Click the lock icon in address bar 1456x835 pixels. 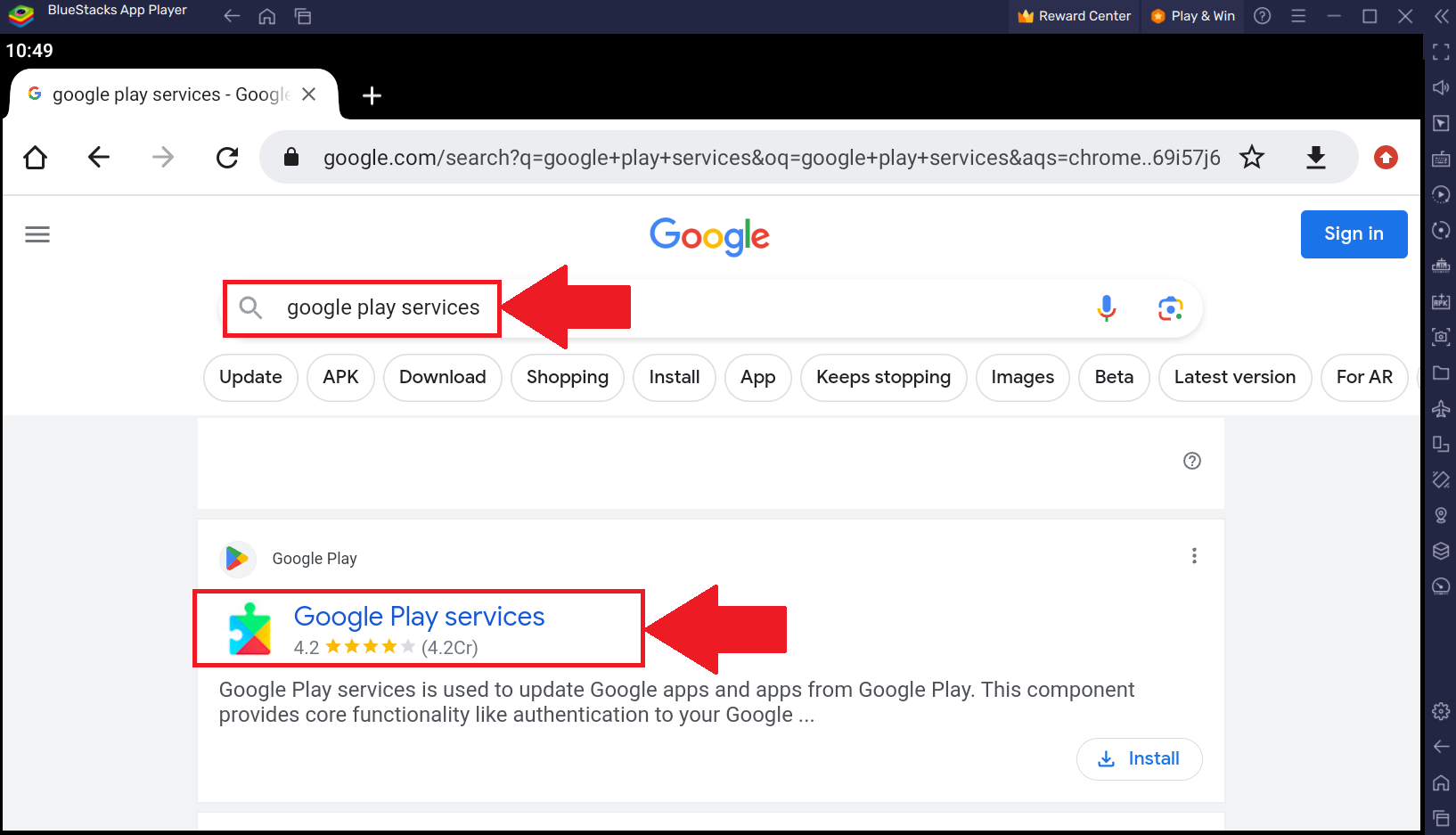coord(291,158)
